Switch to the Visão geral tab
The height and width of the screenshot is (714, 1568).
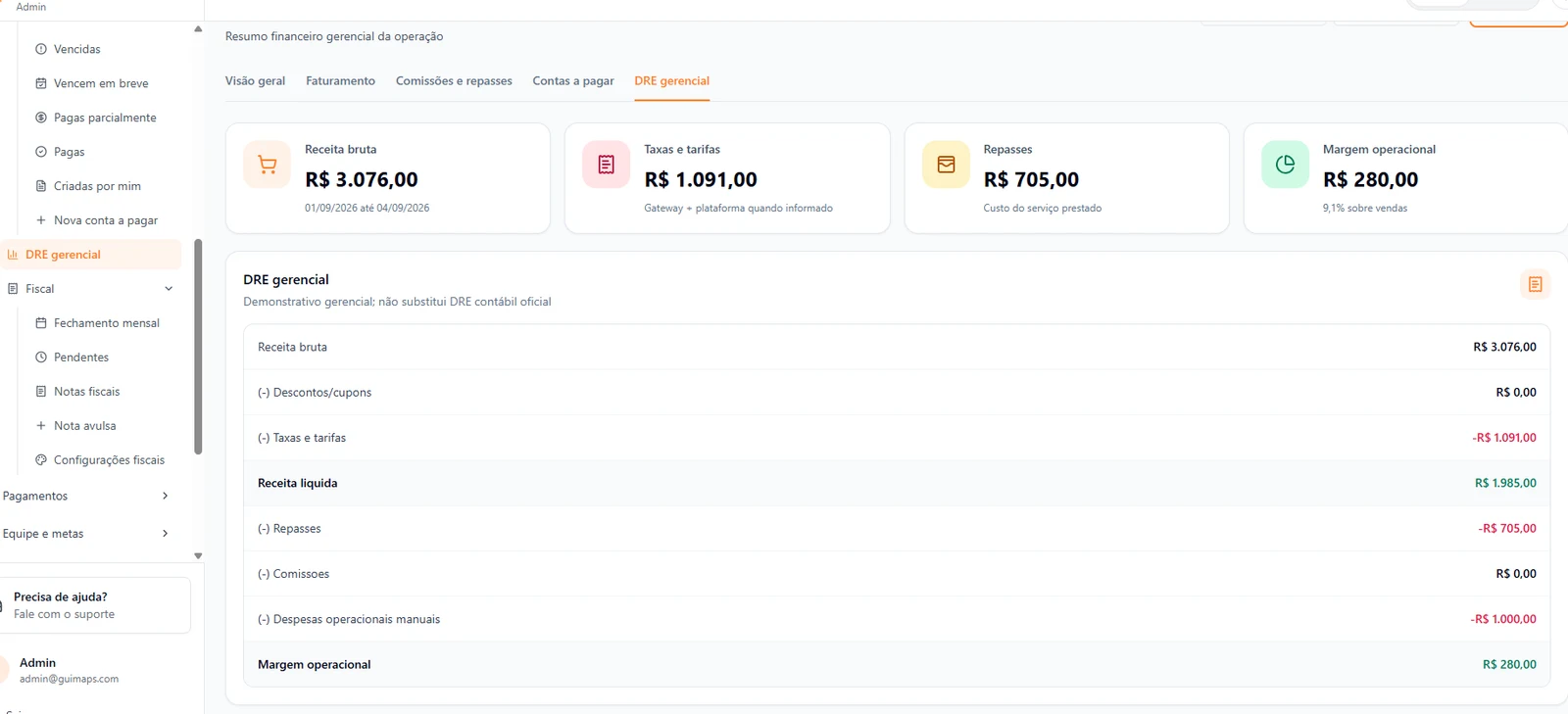pyautogui.click(x=256, y=81)
